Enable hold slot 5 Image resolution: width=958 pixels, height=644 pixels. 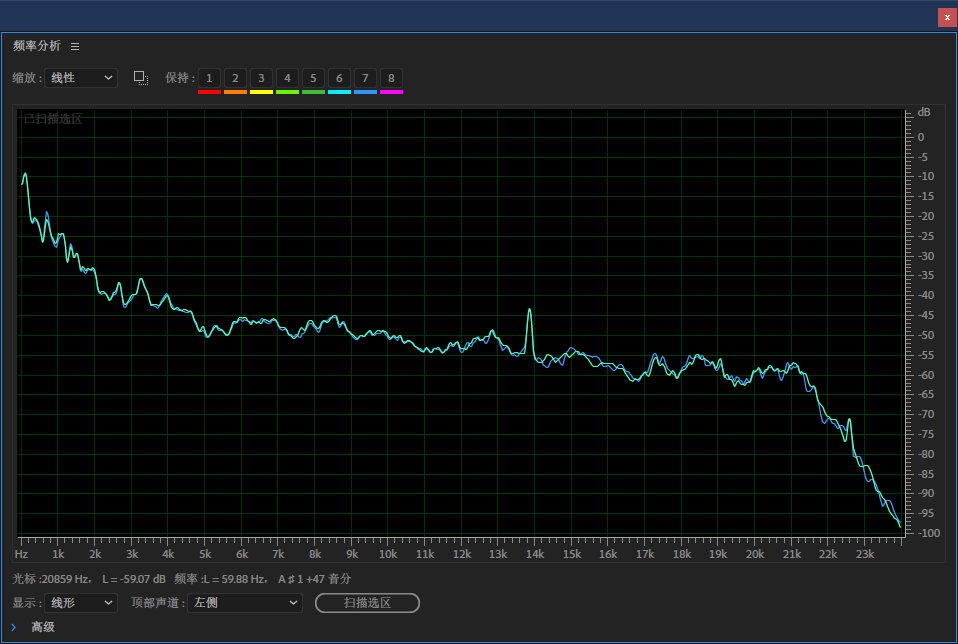point(313,78)
